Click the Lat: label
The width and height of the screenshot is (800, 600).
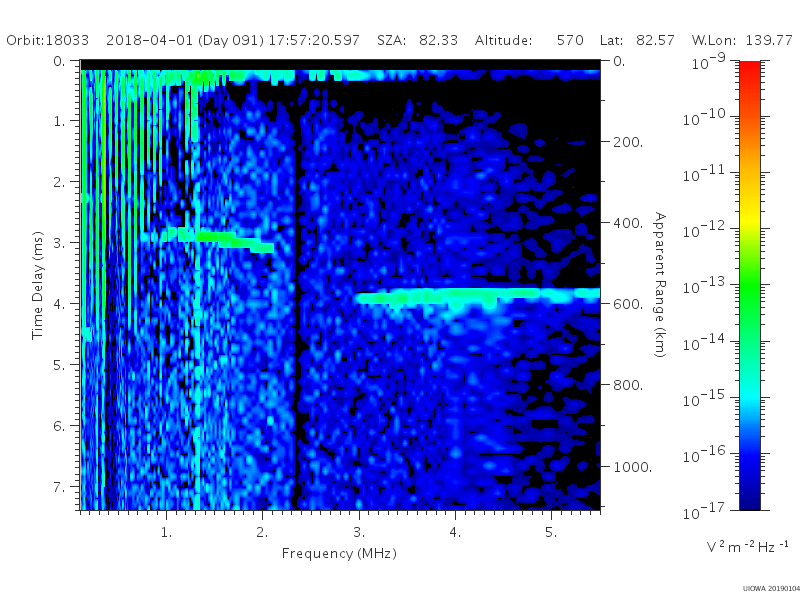611,40
